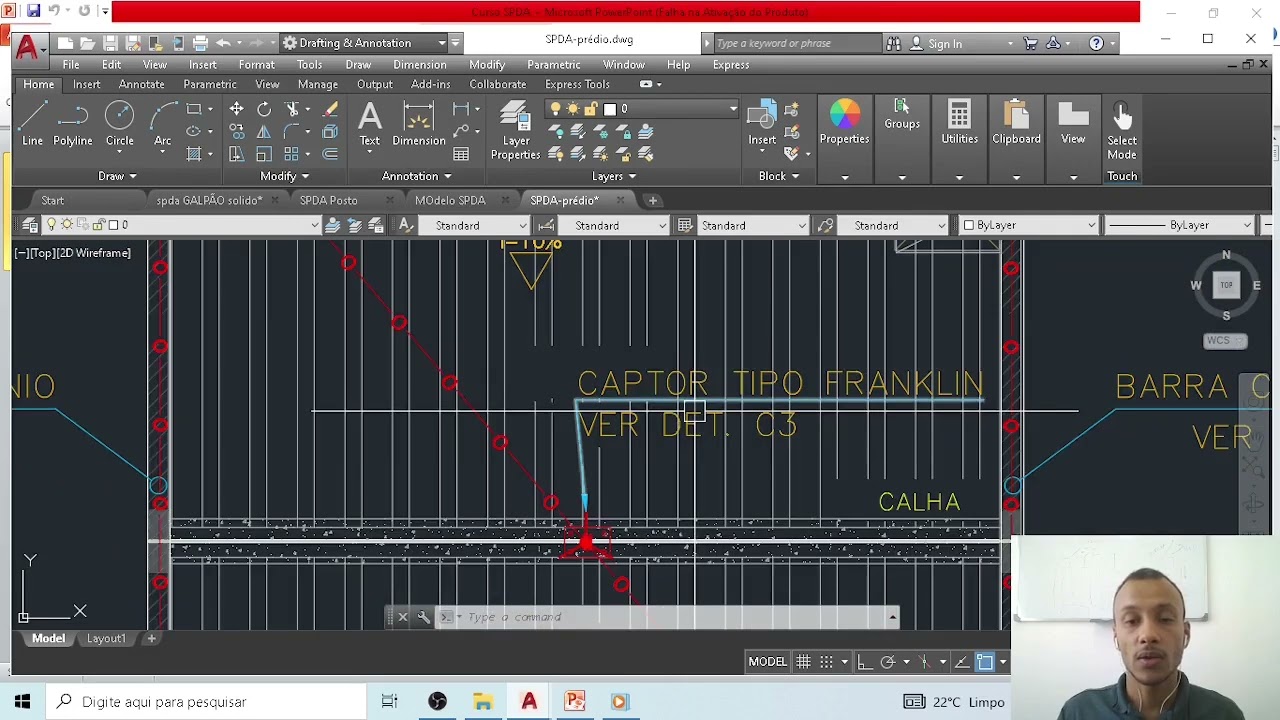This screenshot has width=1280, height=720.
Task: Add a new layout with plus button
Action: click(152, 638)
